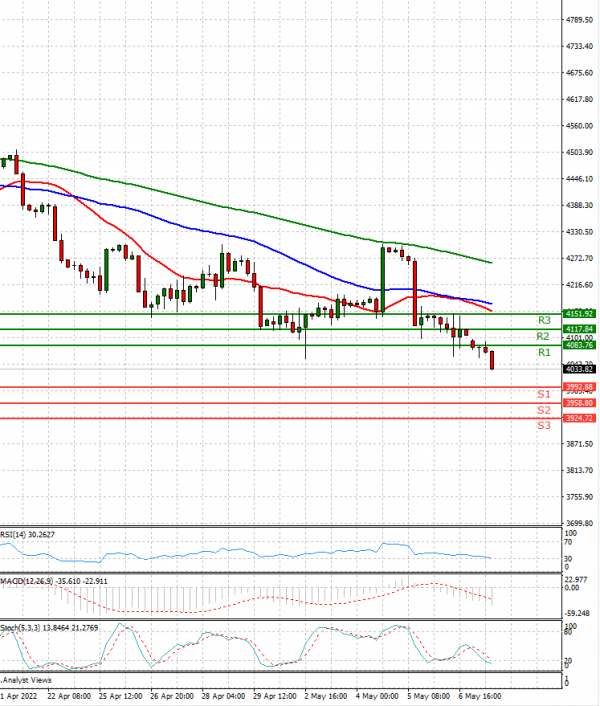
Task: Click the right end of the blue moving average line
Action: (491, 303)
